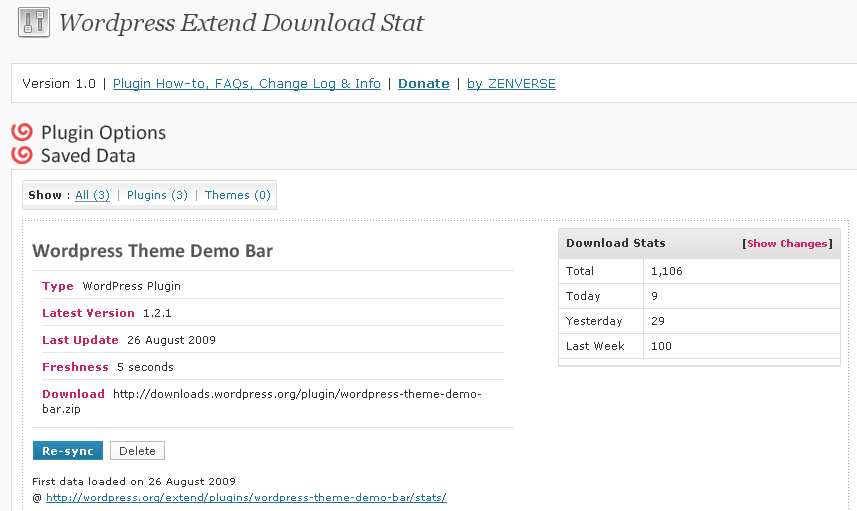Re-sync the Wordpress Theme Demo Bar data
The height and width of the screenshot is (511, 857).
[68, 451]
